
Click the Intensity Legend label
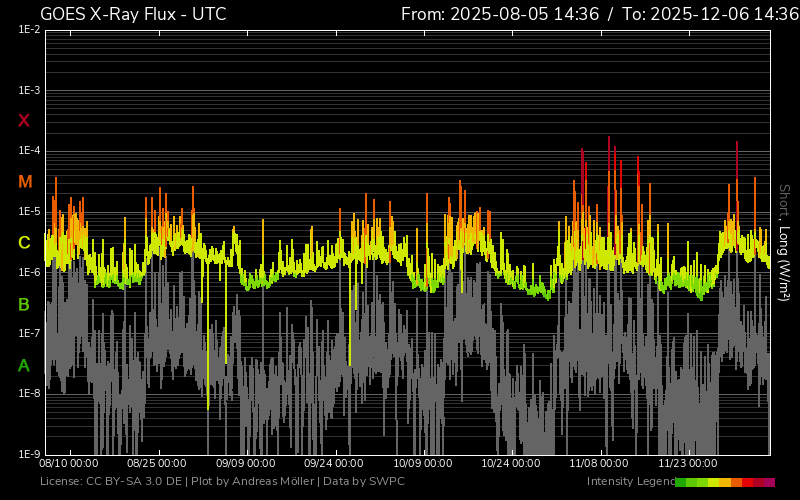(x=628, y=482)
